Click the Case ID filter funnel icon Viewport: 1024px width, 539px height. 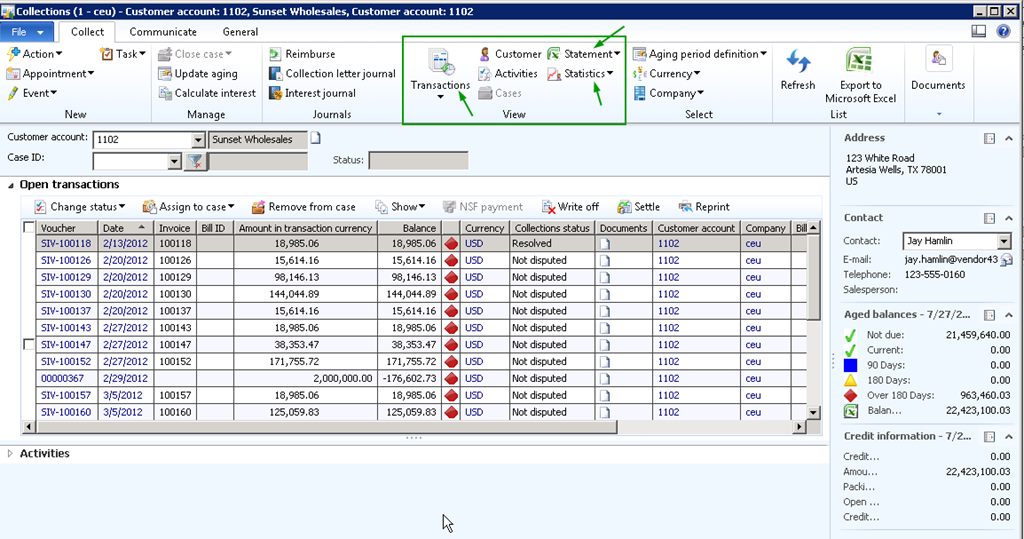click(x=195, y=161)
